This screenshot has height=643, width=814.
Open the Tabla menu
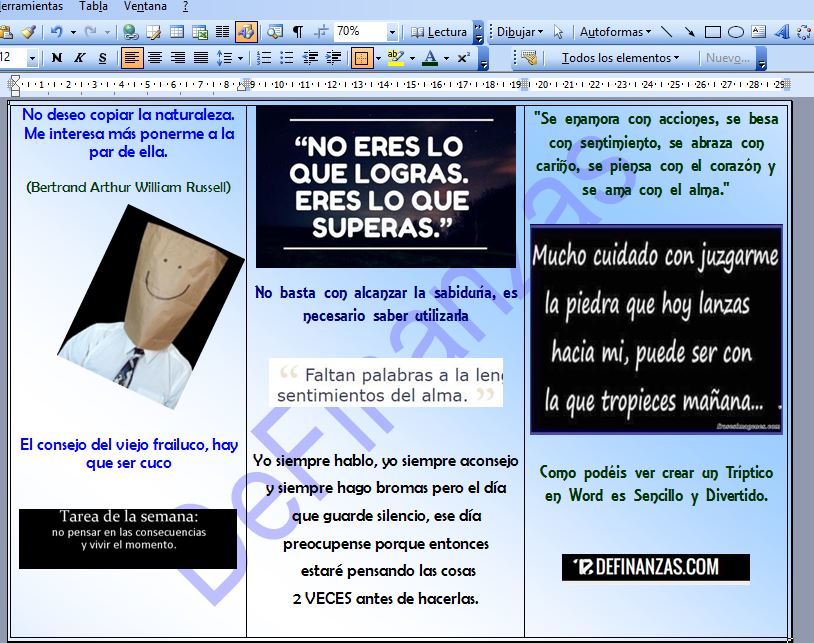[x=93, y=7]
